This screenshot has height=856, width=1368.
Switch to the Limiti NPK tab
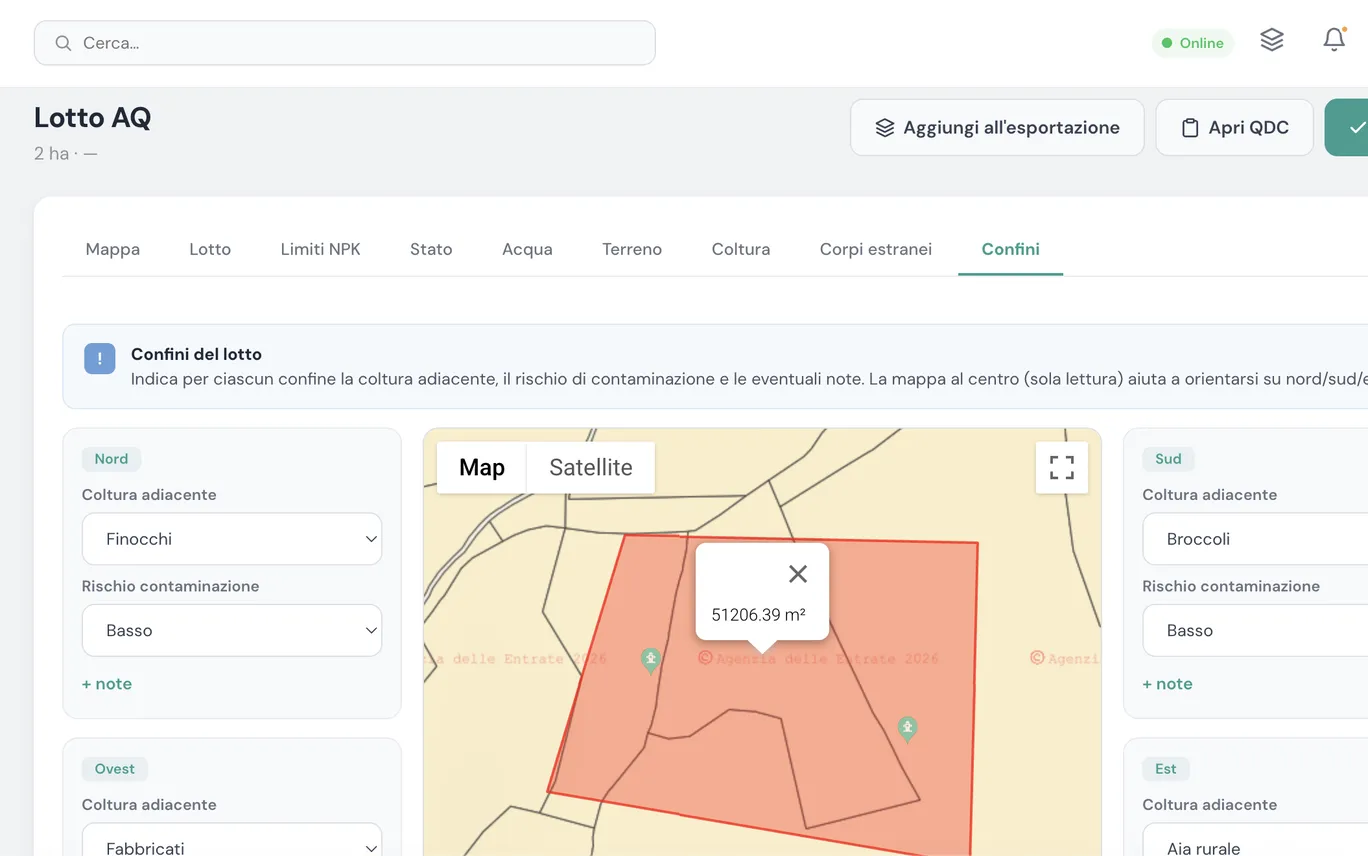pyautogui.click(x=320, y=249)
